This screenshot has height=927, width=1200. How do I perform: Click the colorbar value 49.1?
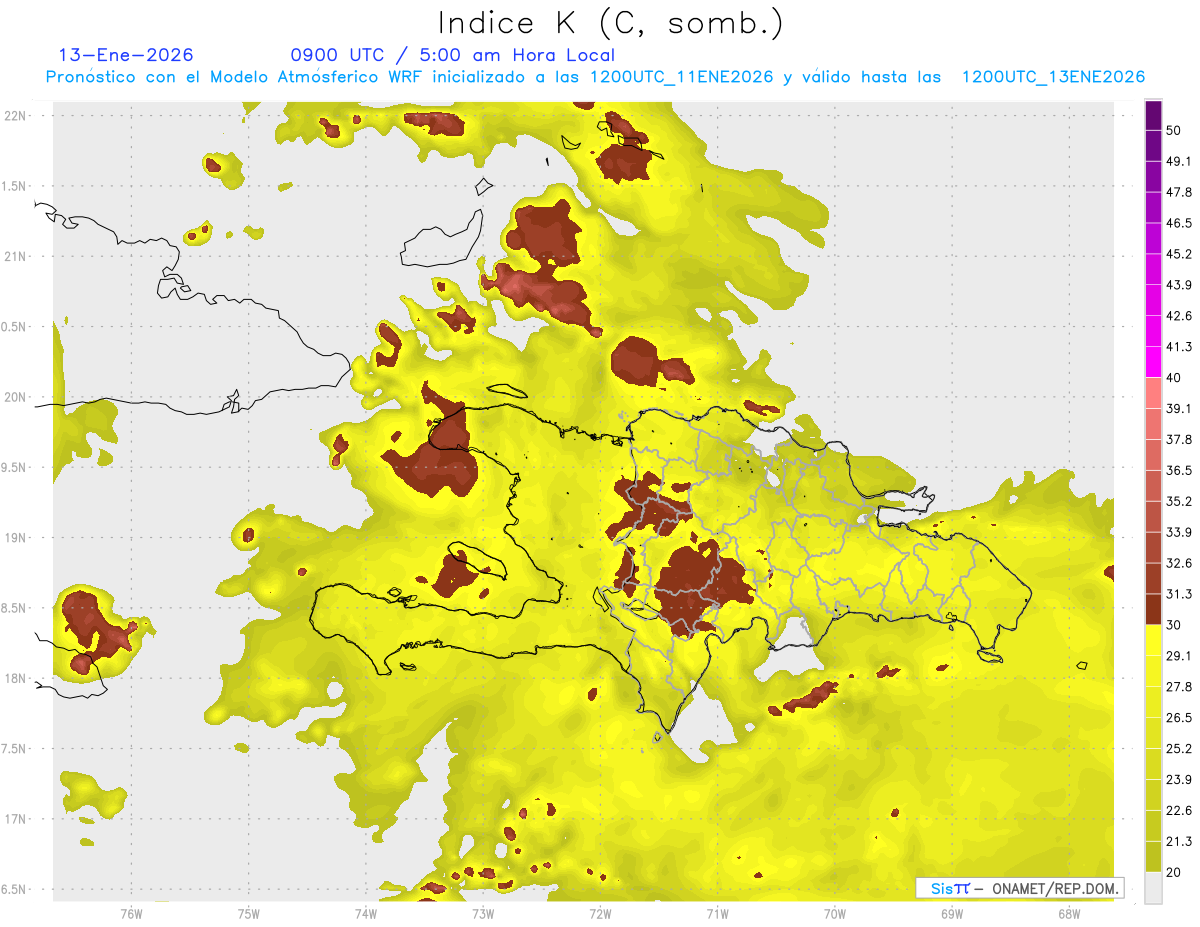point(1179,161)
